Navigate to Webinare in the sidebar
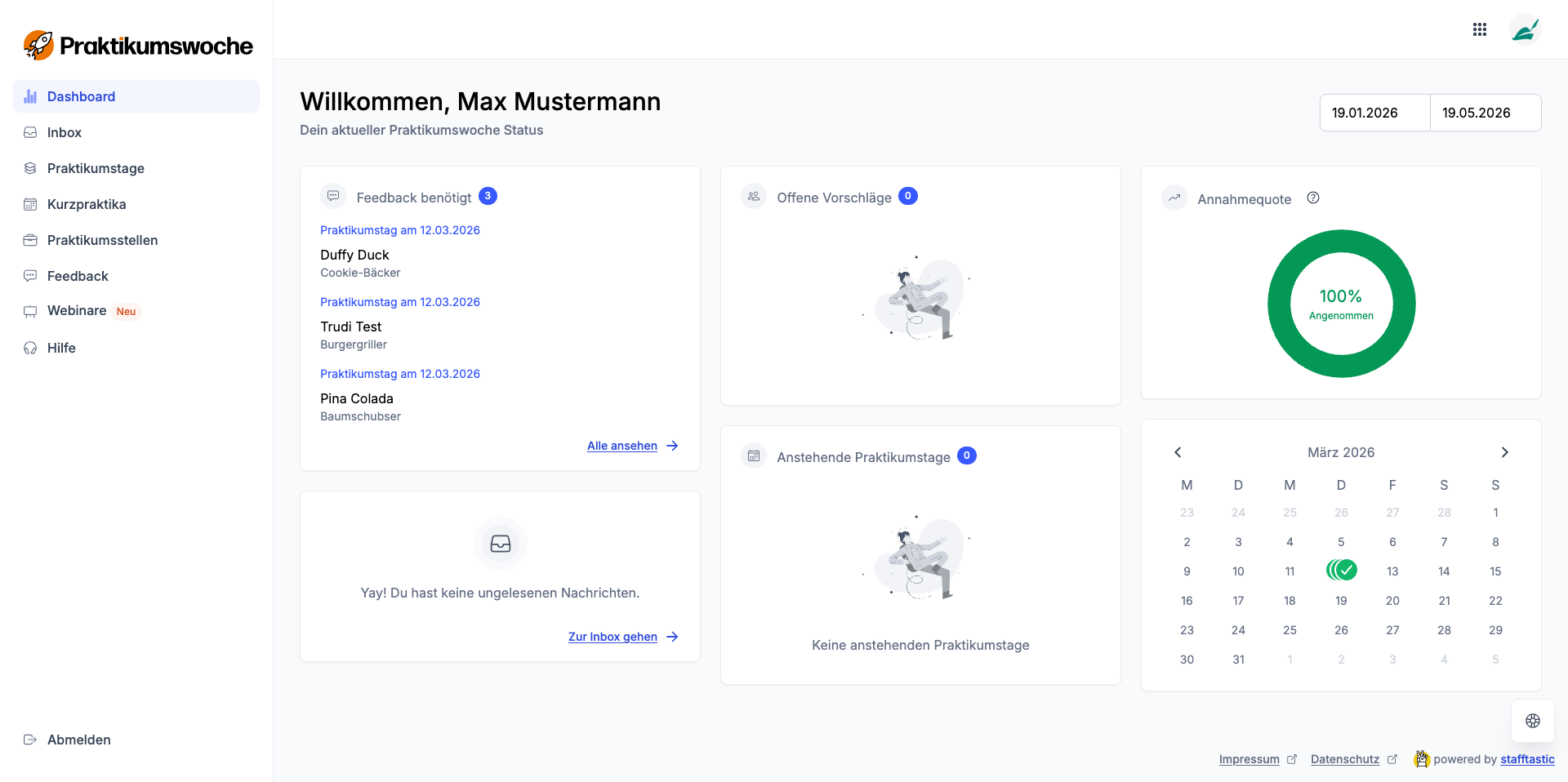 77,311
